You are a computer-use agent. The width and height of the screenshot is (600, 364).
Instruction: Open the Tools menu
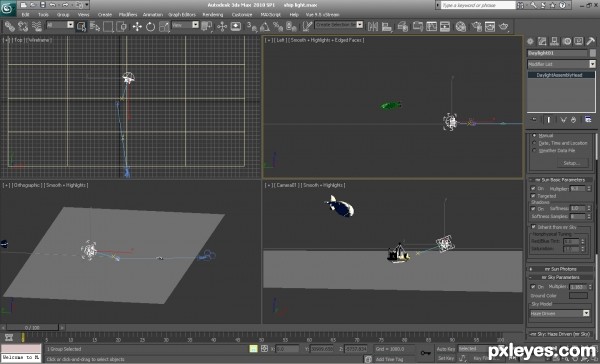click(x=43, y=15)
